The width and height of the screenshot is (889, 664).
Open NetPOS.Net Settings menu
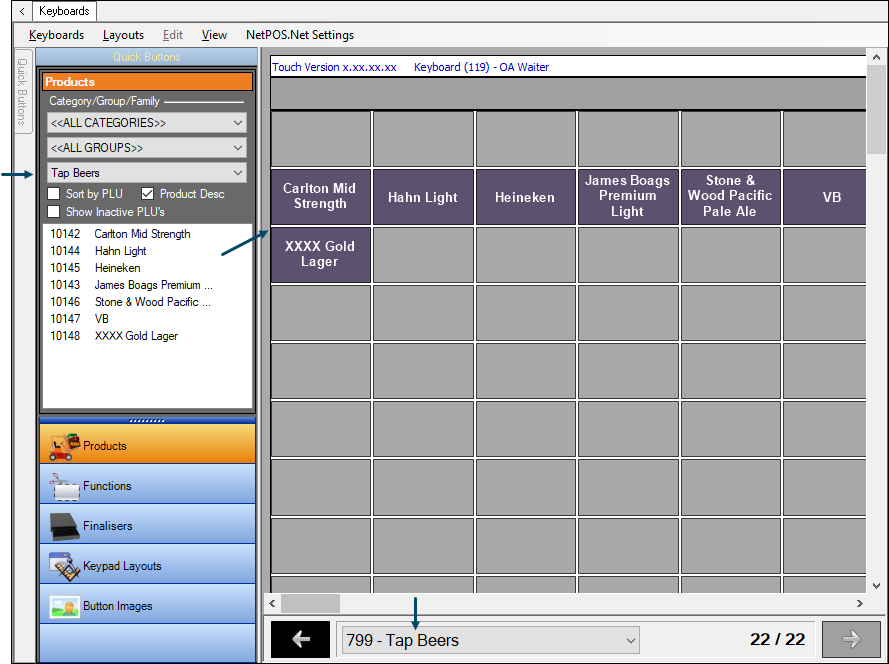300,35
